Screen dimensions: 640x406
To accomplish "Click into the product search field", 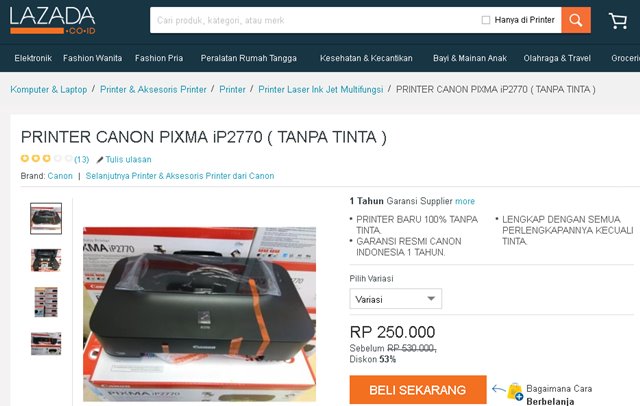I will click(x=314, y=20).
